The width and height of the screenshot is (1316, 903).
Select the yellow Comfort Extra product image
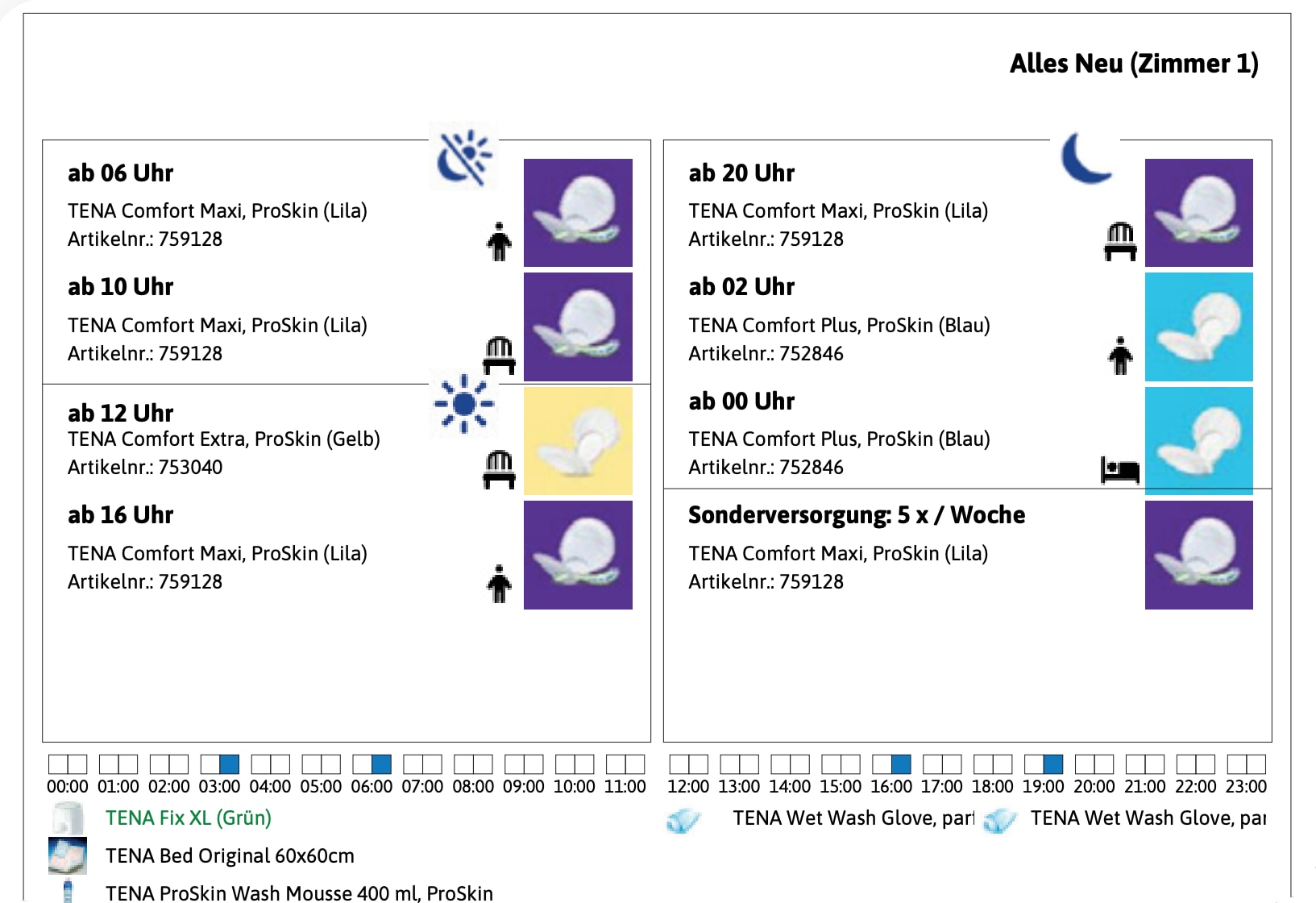(x=578, y=441)
